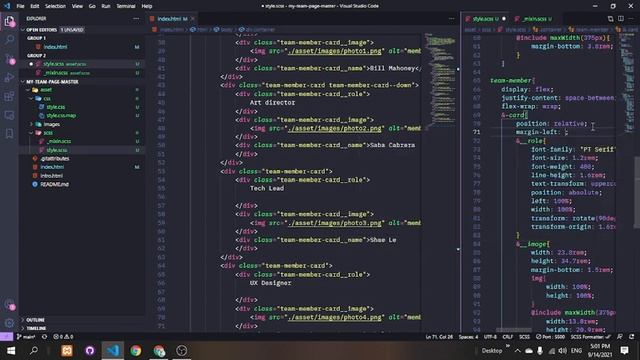Synchronize changes icon in status bar
Viewport: 640px width, 360px height.
tap(44, 337)
